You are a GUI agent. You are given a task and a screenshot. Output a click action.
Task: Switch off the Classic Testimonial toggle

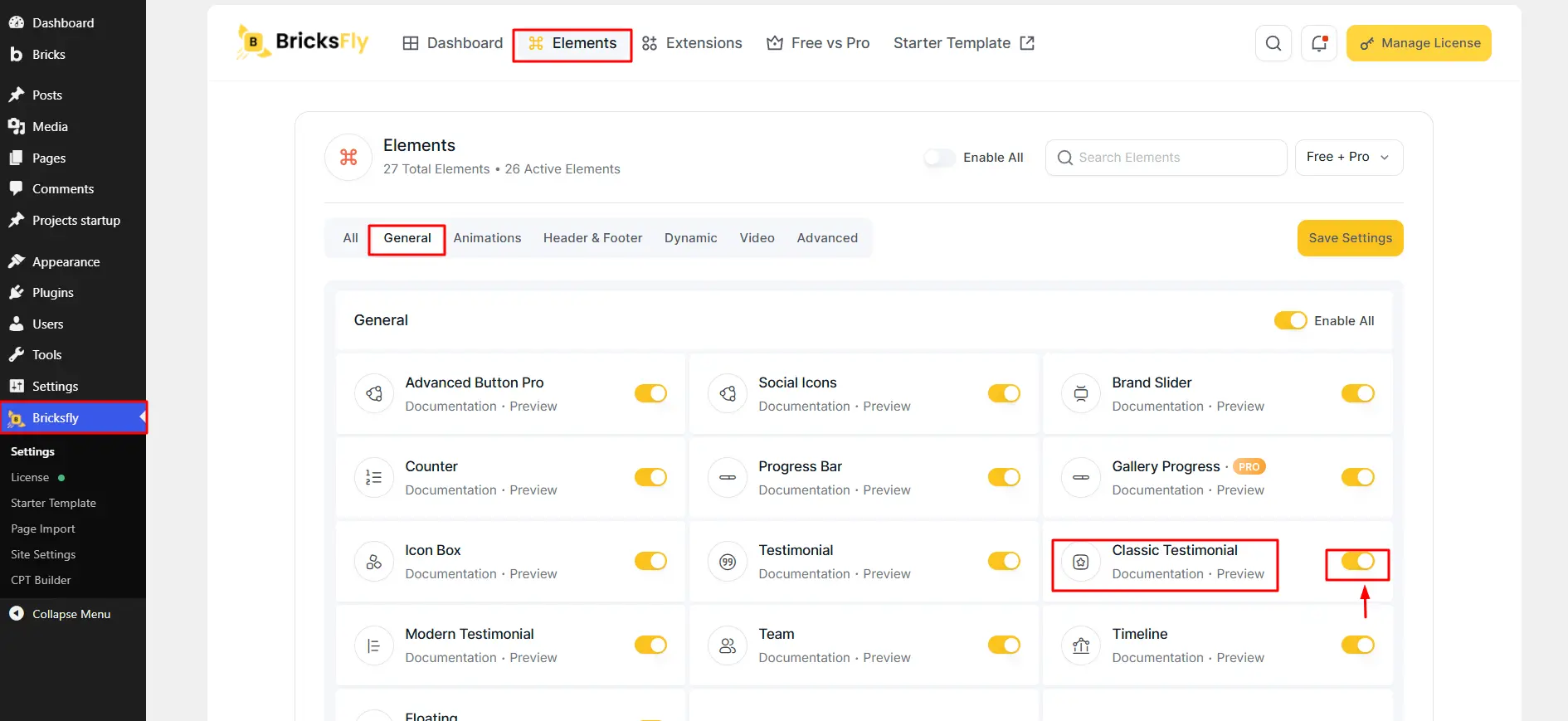coord(1357,562)
